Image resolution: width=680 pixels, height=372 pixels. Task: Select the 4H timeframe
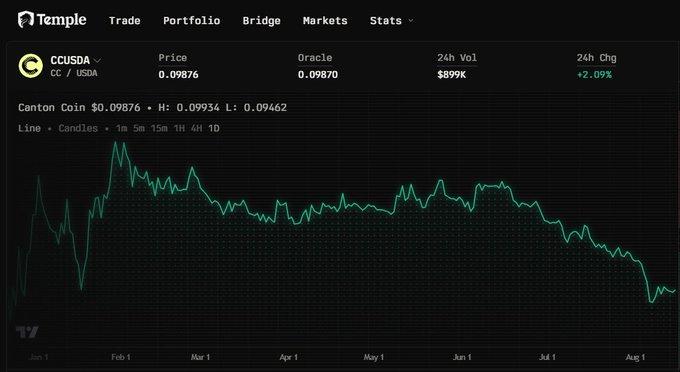(196, 128)
